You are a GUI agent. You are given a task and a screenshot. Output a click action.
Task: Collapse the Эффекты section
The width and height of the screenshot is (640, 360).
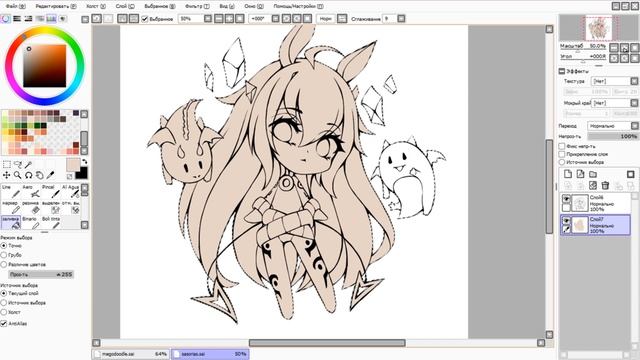(x=562, y=71)
